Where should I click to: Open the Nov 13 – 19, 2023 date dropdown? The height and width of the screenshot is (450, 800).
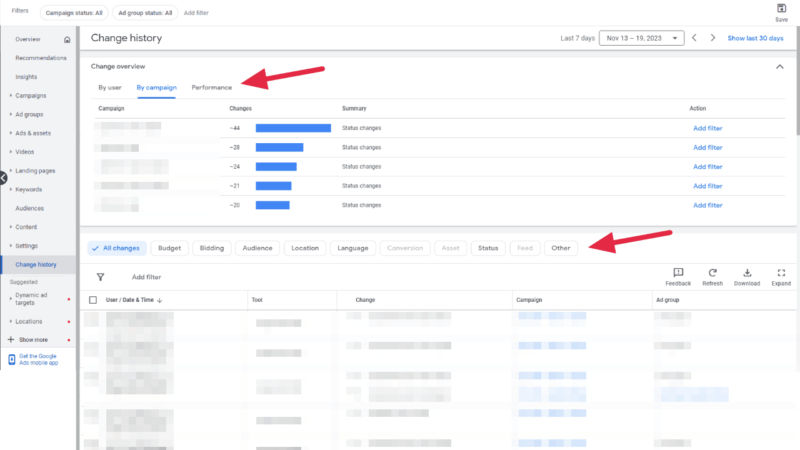pyautogui.click(x=641, y=38)
